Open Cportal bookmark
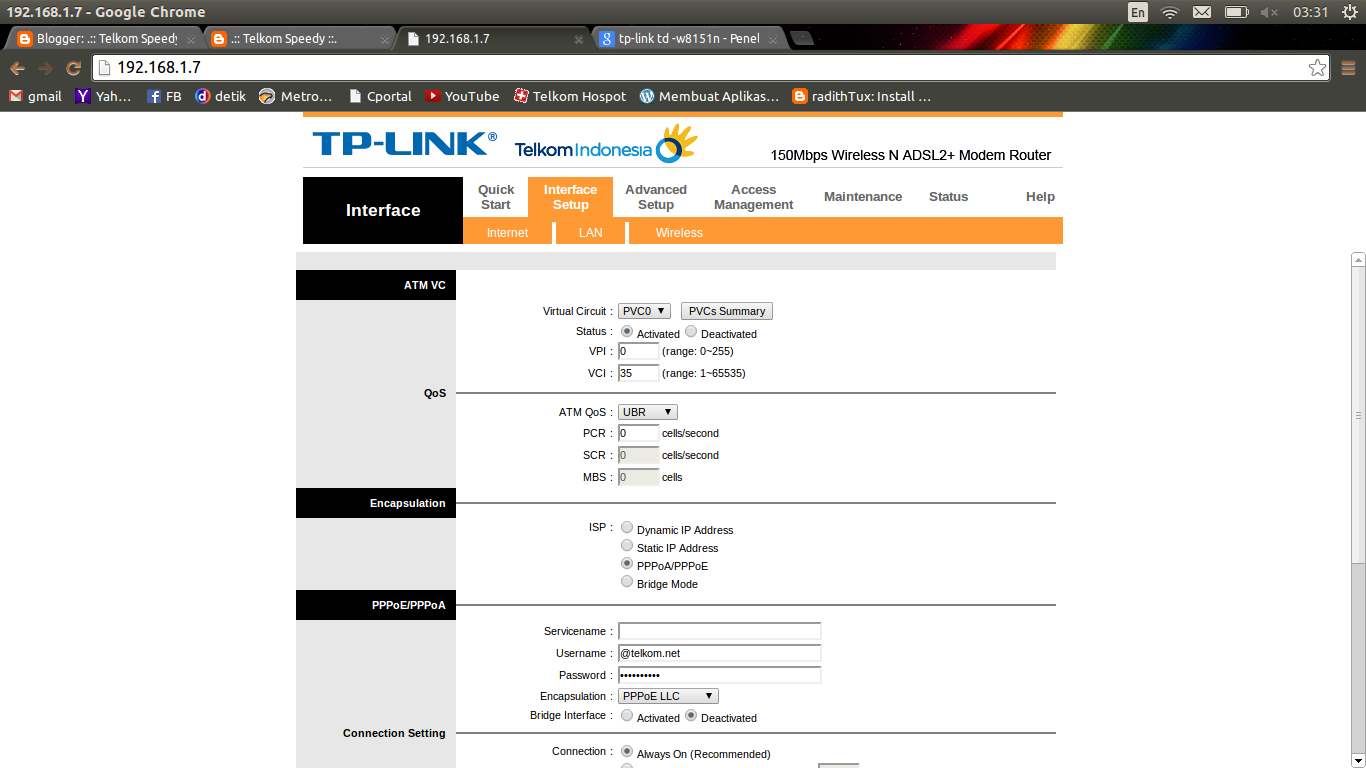Image resolution: width=1366 pixels, height=768 pixels. tap(380, 96)
